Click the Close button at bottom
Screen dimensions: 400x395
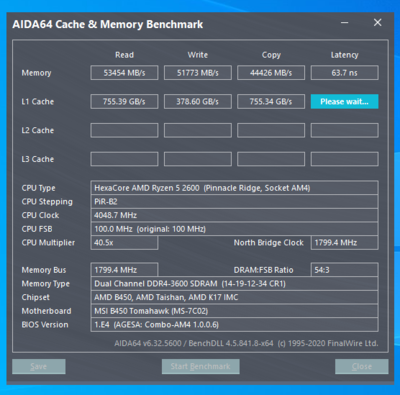[x=362, y=366]
